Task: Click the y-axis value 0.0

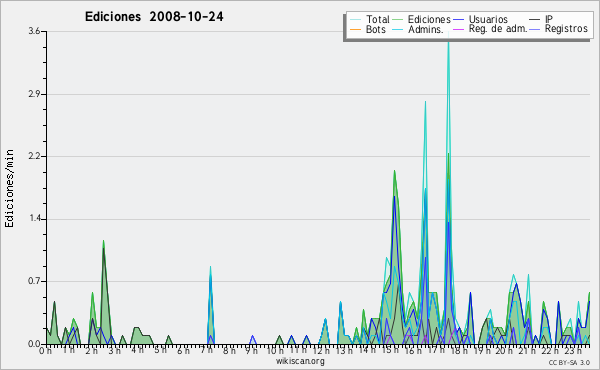Action: click(34, 344)
